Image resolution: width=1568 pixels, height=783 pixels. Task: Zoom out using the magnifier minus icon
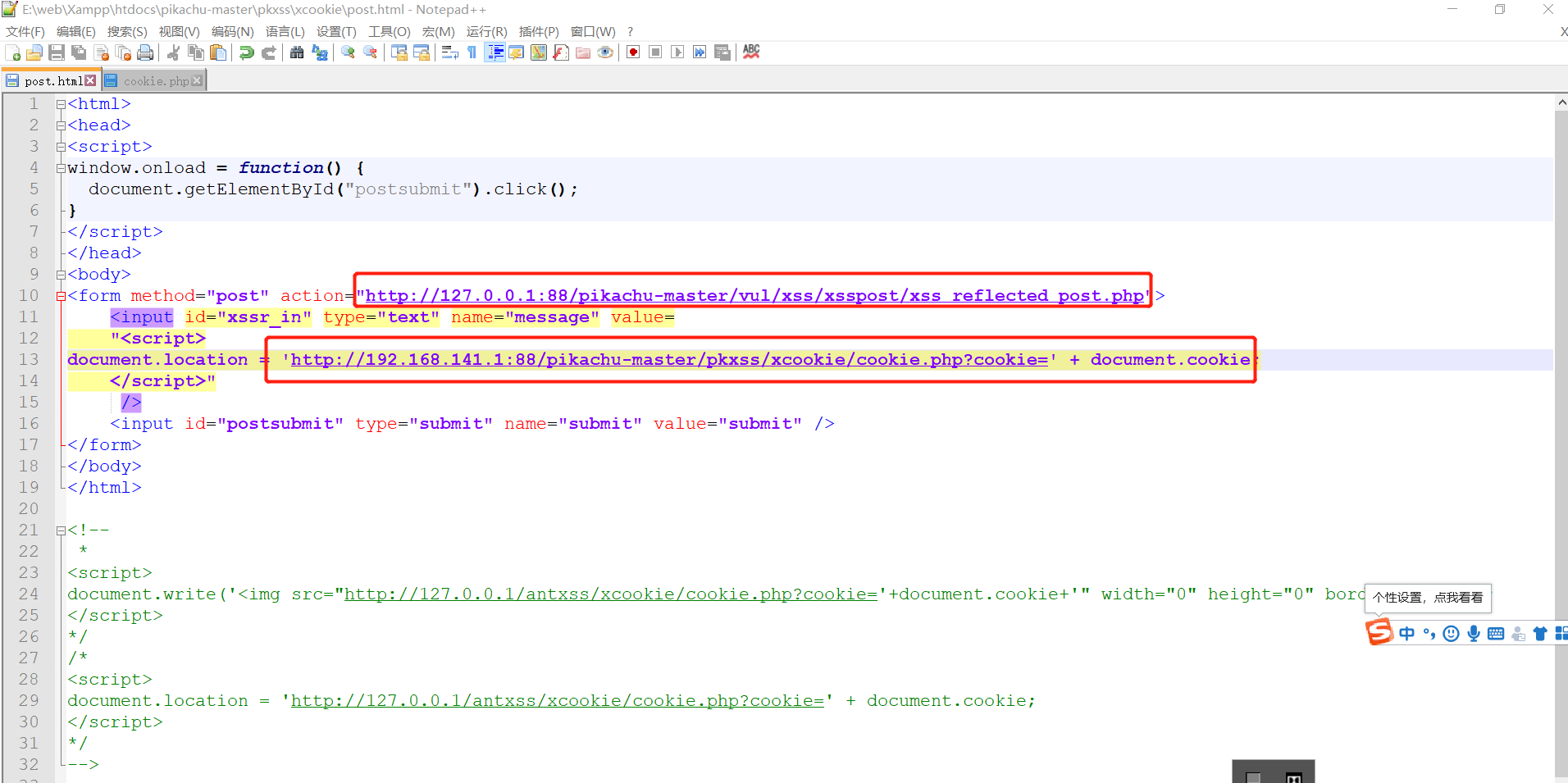coord(371,52)
